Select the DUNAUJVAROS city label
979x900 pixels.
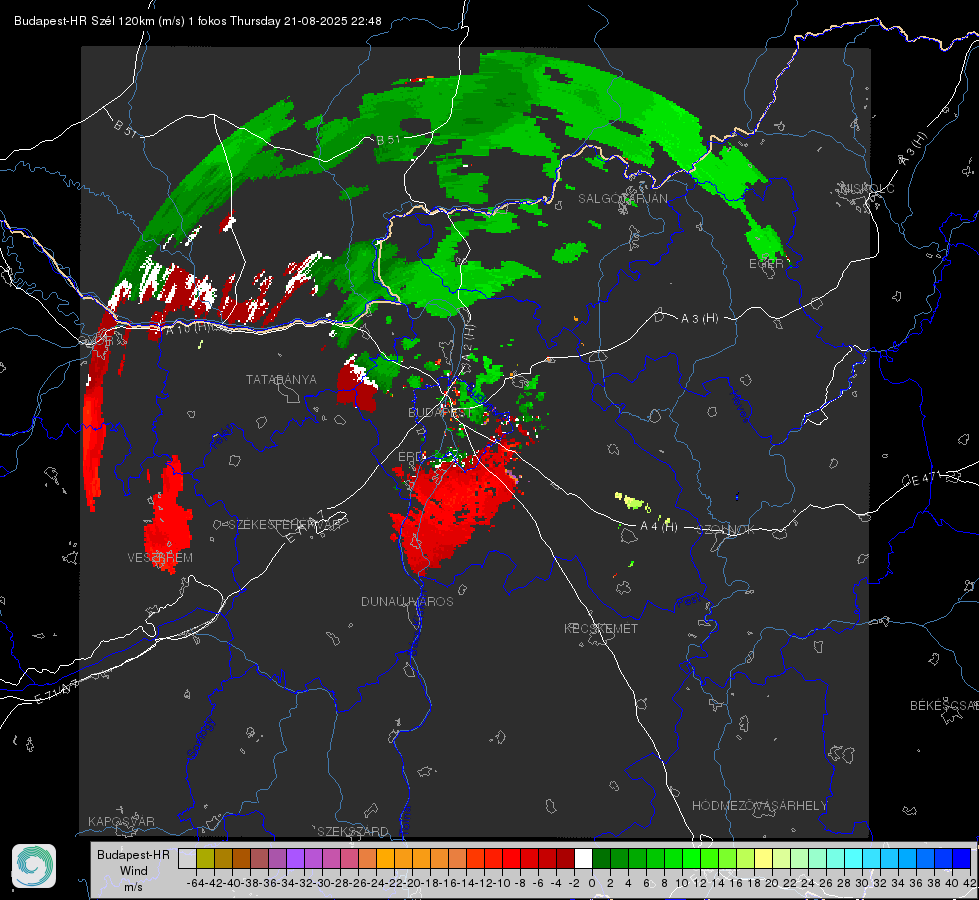coord(407,601)
